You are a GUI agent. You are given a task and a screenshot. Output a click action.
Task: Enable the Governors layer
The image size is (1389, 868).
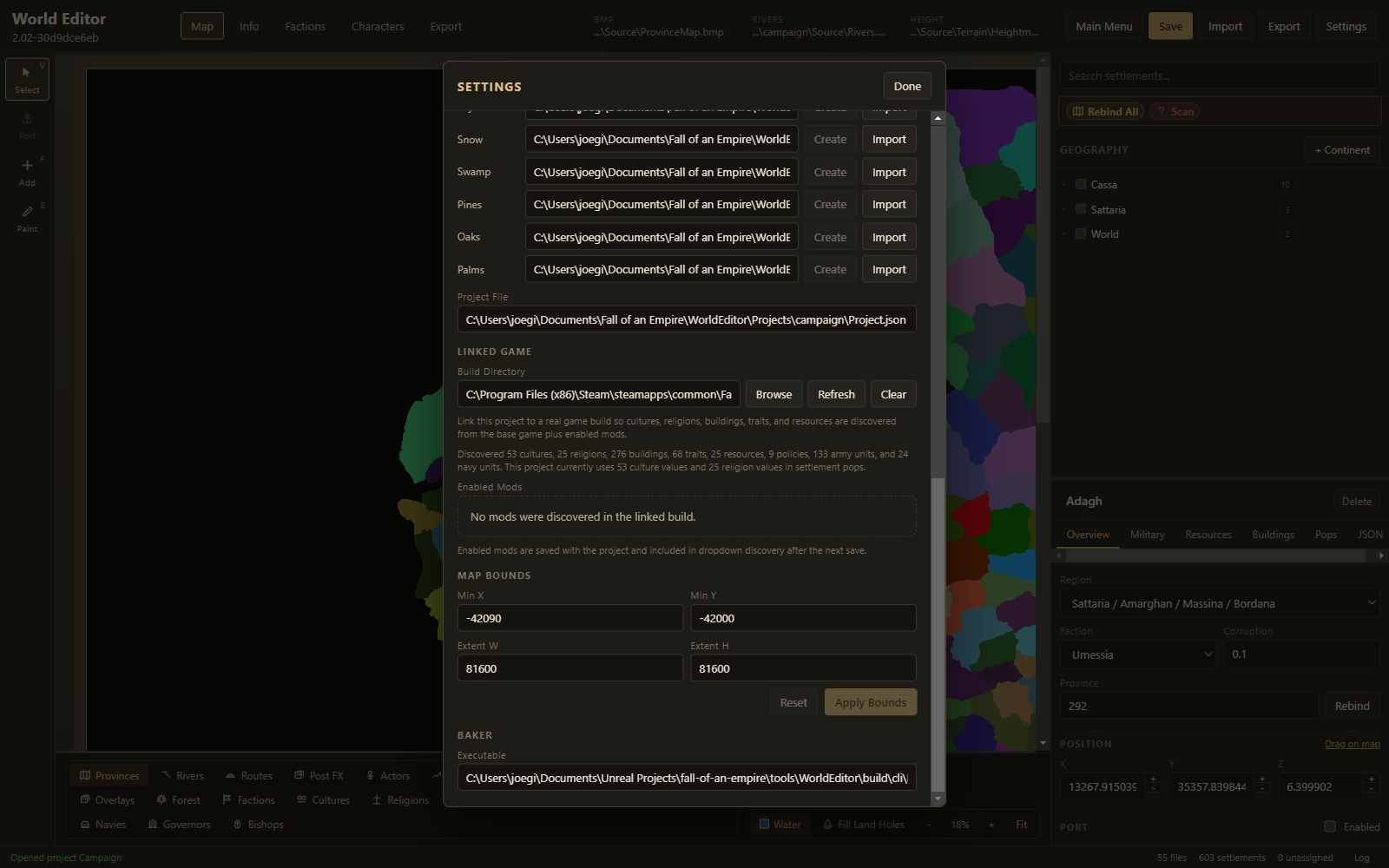pyautogui.click(x=179, y=825)
